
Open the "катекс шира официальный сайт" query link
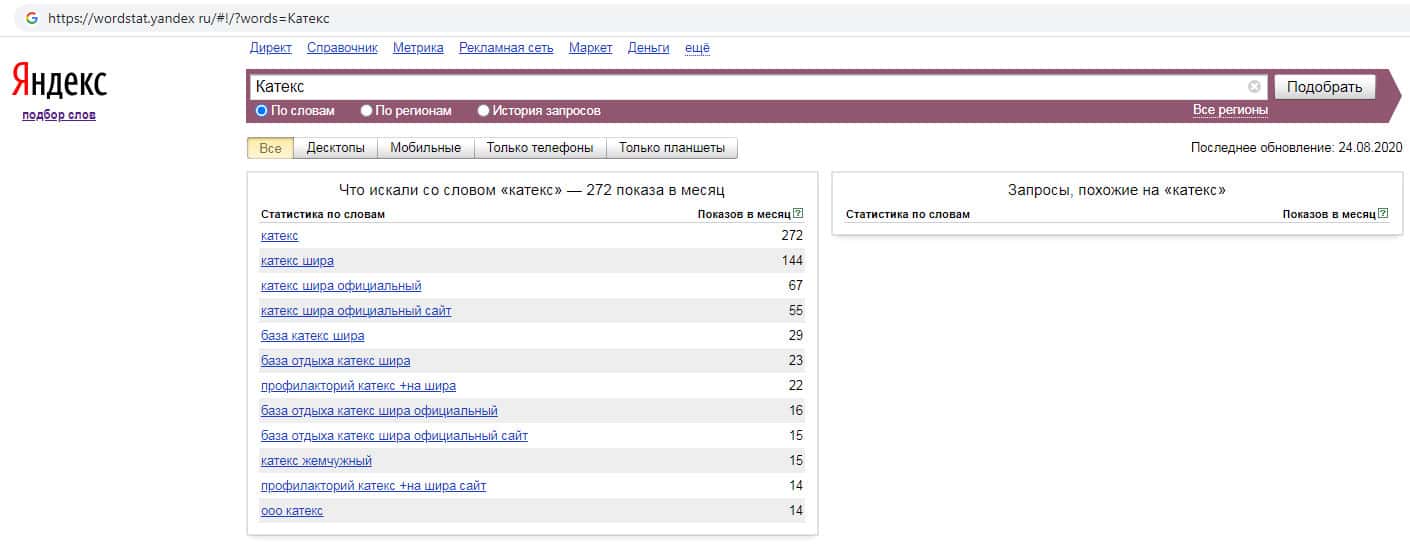(x=356, y=311)
